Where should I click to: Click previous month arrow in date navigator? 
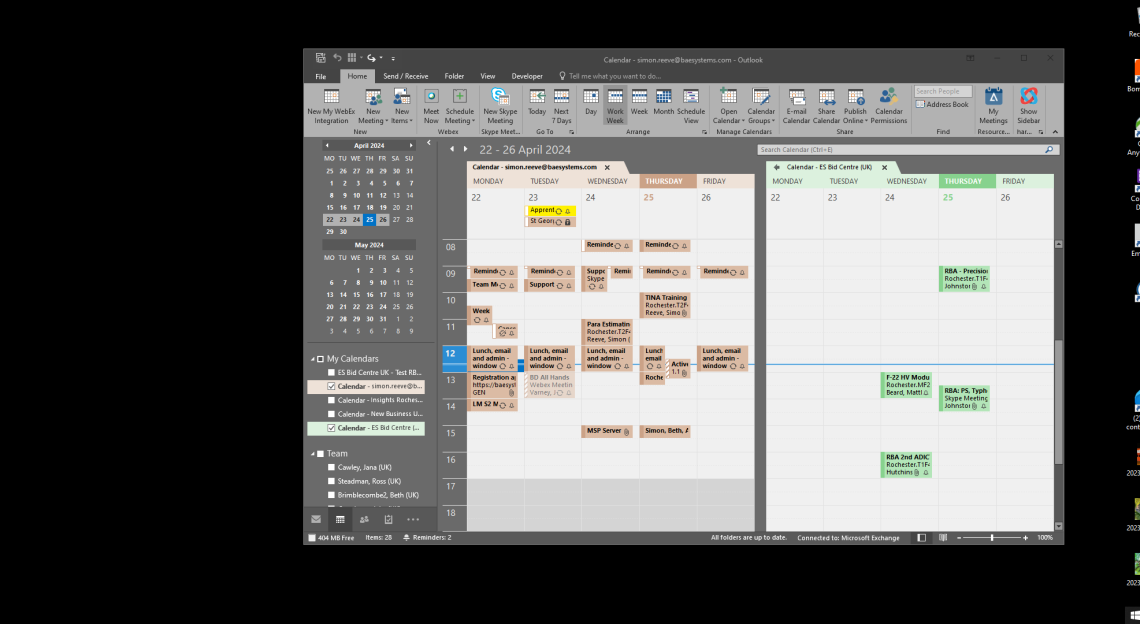coord(327,145)
